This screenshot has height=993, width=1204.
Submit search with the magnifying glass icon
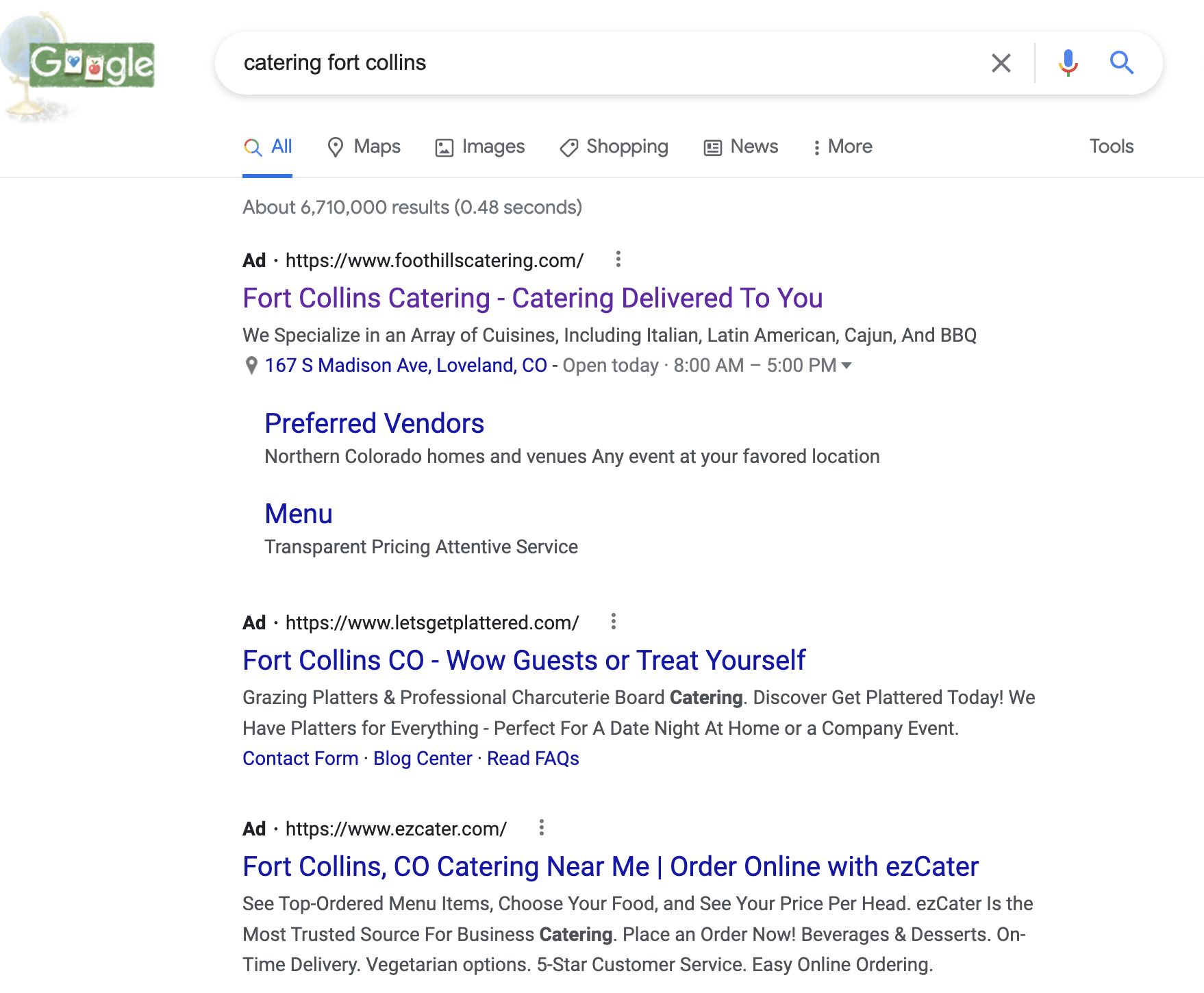click(x=1121, y=63)
